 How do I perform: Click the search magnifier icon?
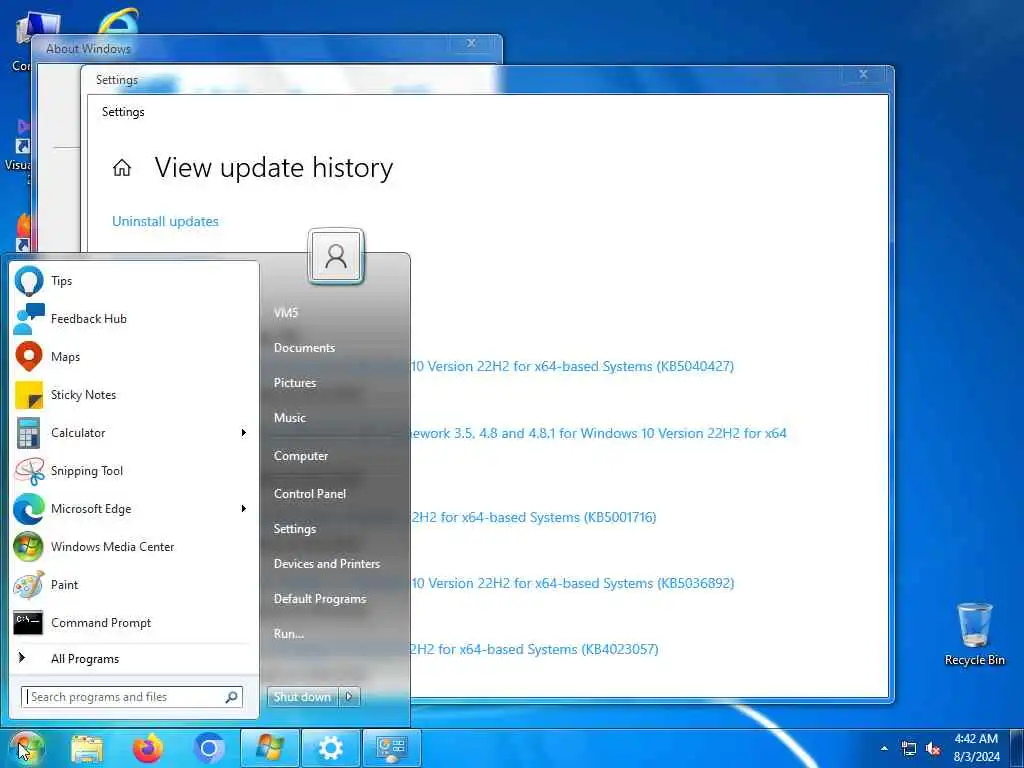pos(231,697)
